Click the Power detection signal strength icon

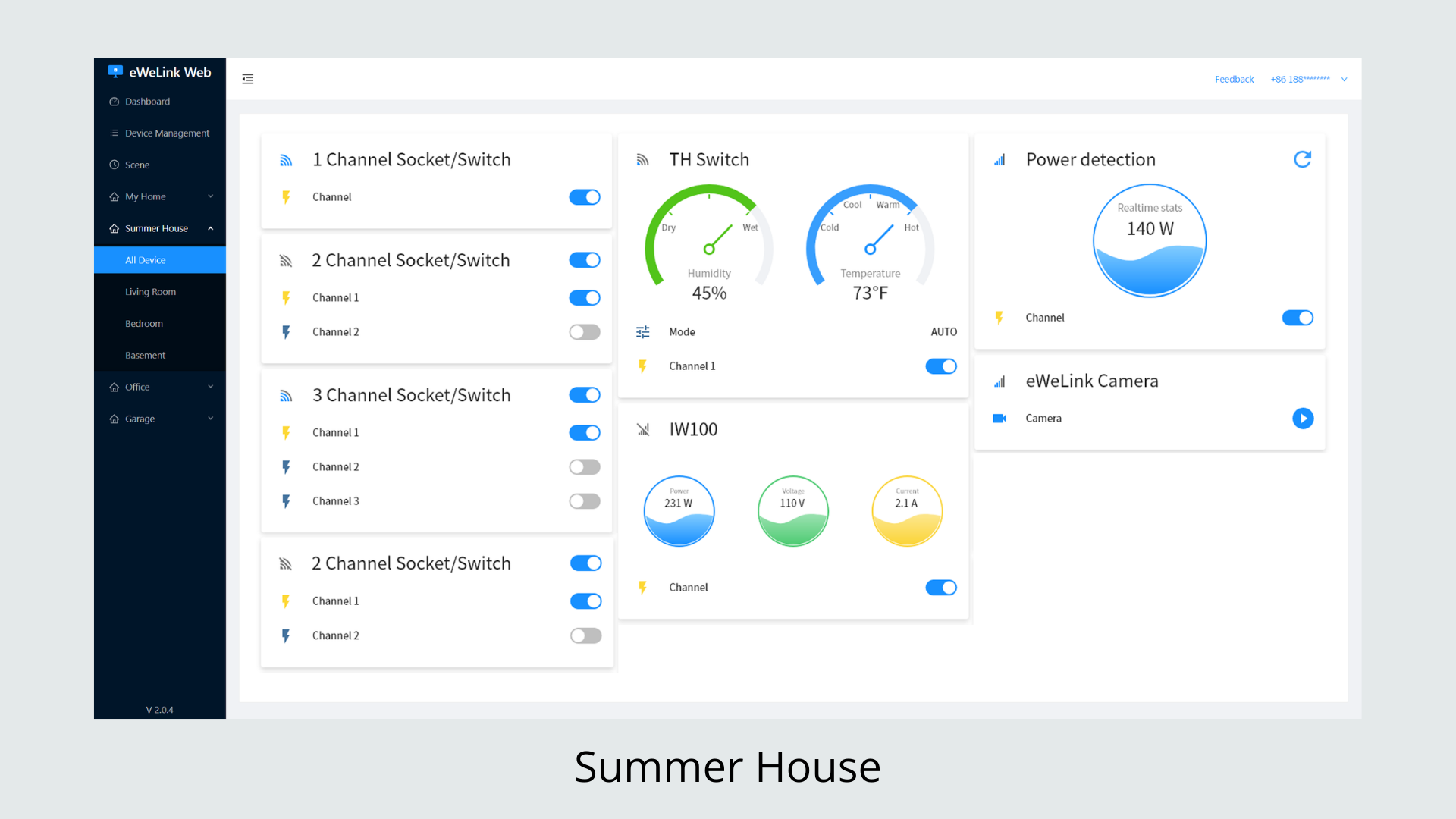pos(999,160)
